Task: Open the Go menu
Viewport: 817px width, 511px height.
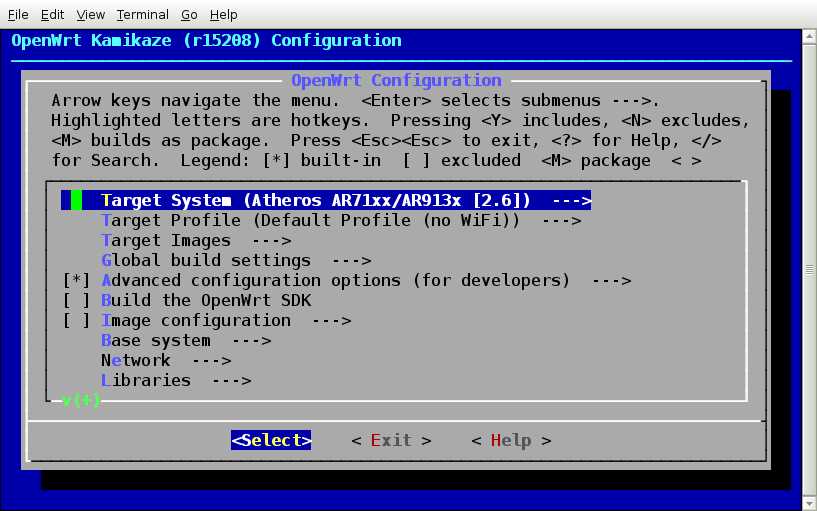Action: coord(189,15)
